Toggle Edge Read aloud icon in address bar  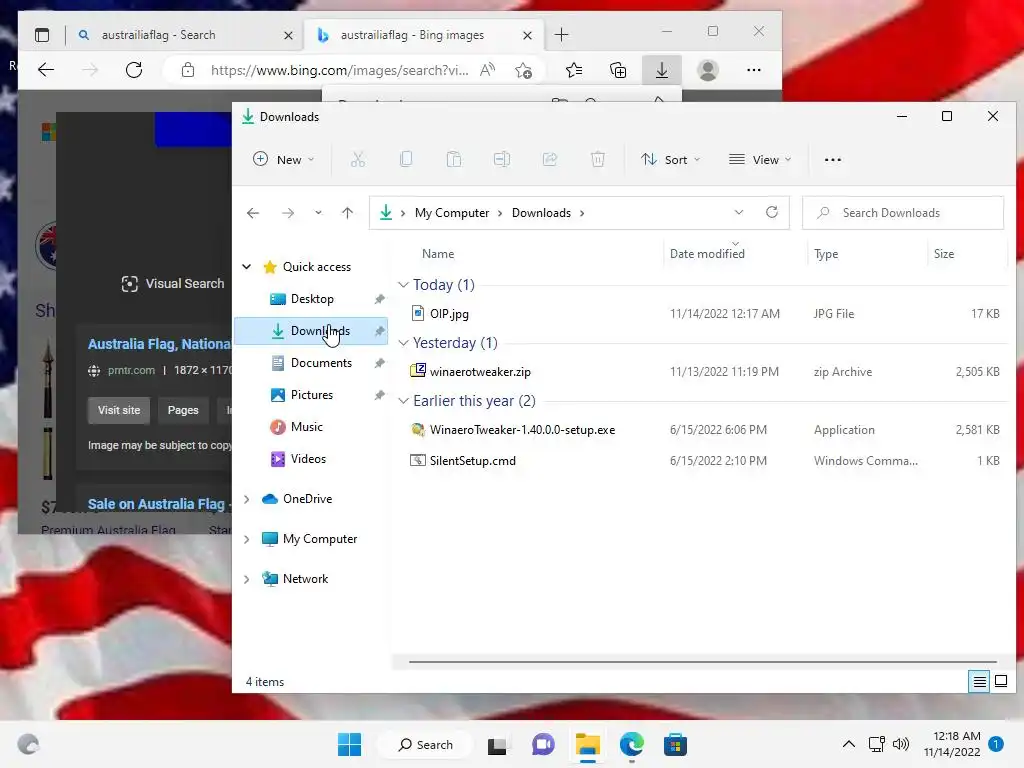[x=487, y=70]
